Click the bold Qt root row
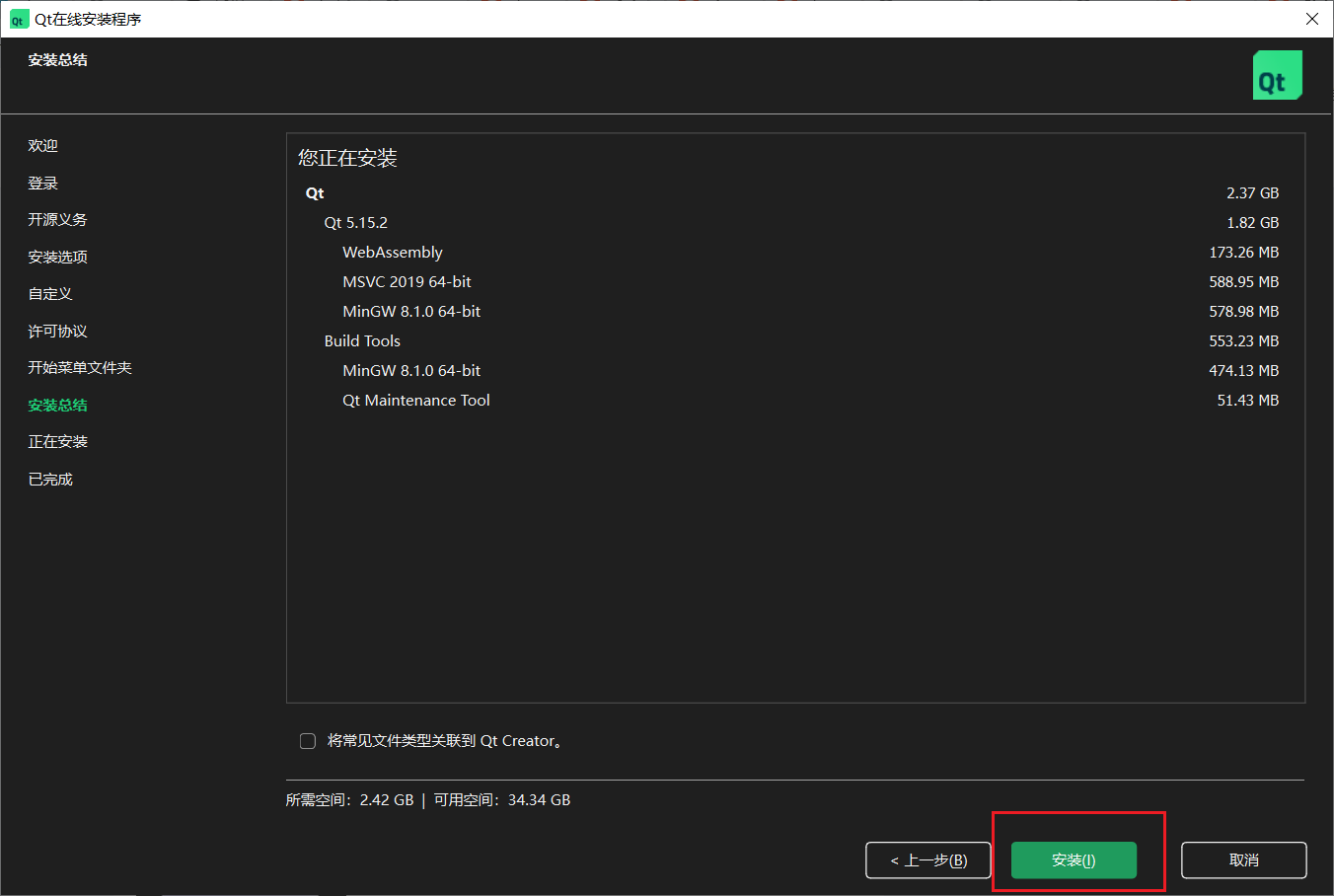Image resolution: width=1334 pixels, height=896 pixels. 792,193
